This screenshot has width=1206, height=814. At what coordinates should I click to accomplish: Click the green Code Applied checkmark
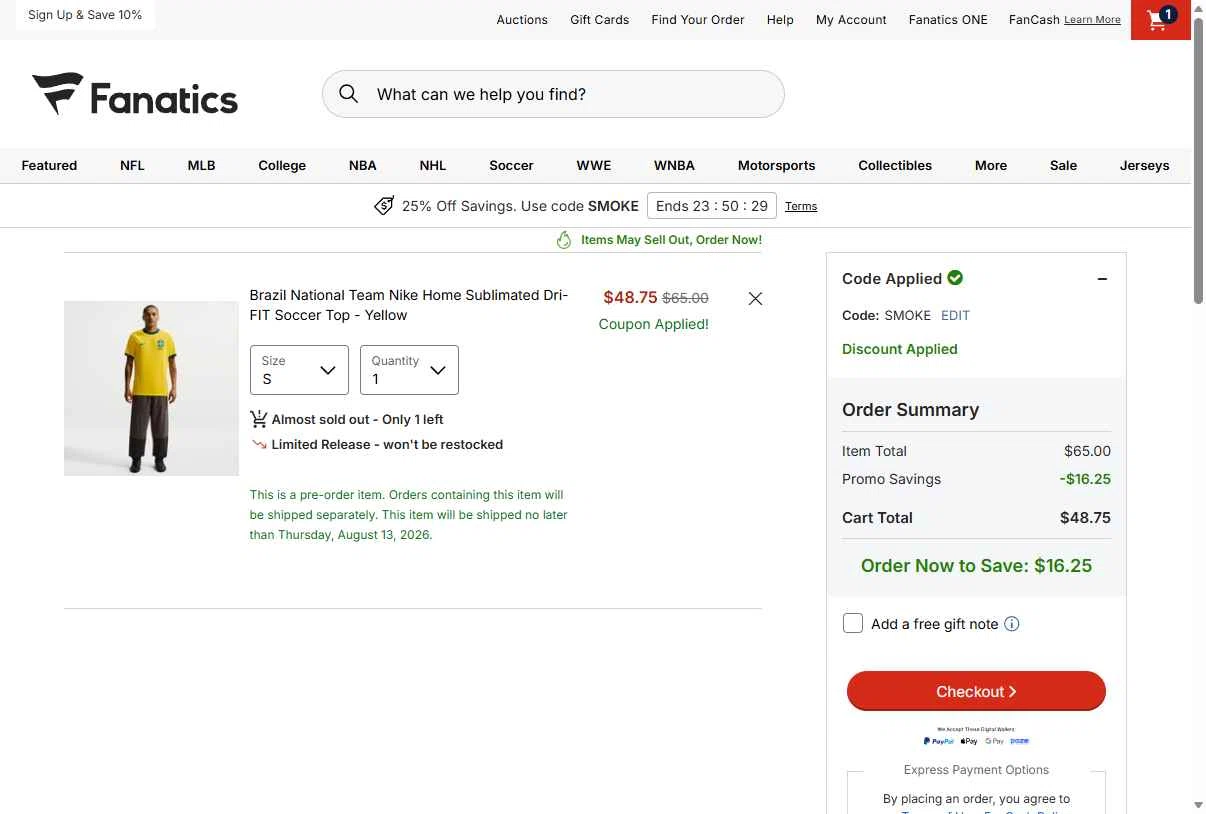pos(955,278)
